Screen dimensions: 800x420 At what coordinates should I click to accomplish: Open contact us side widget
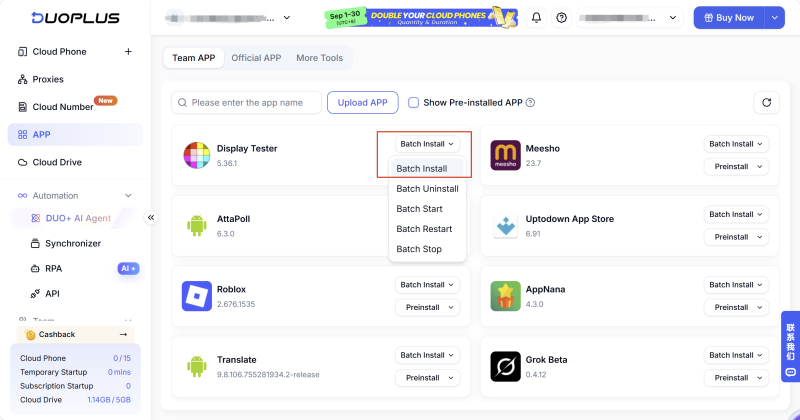click(x=790, y=347)
